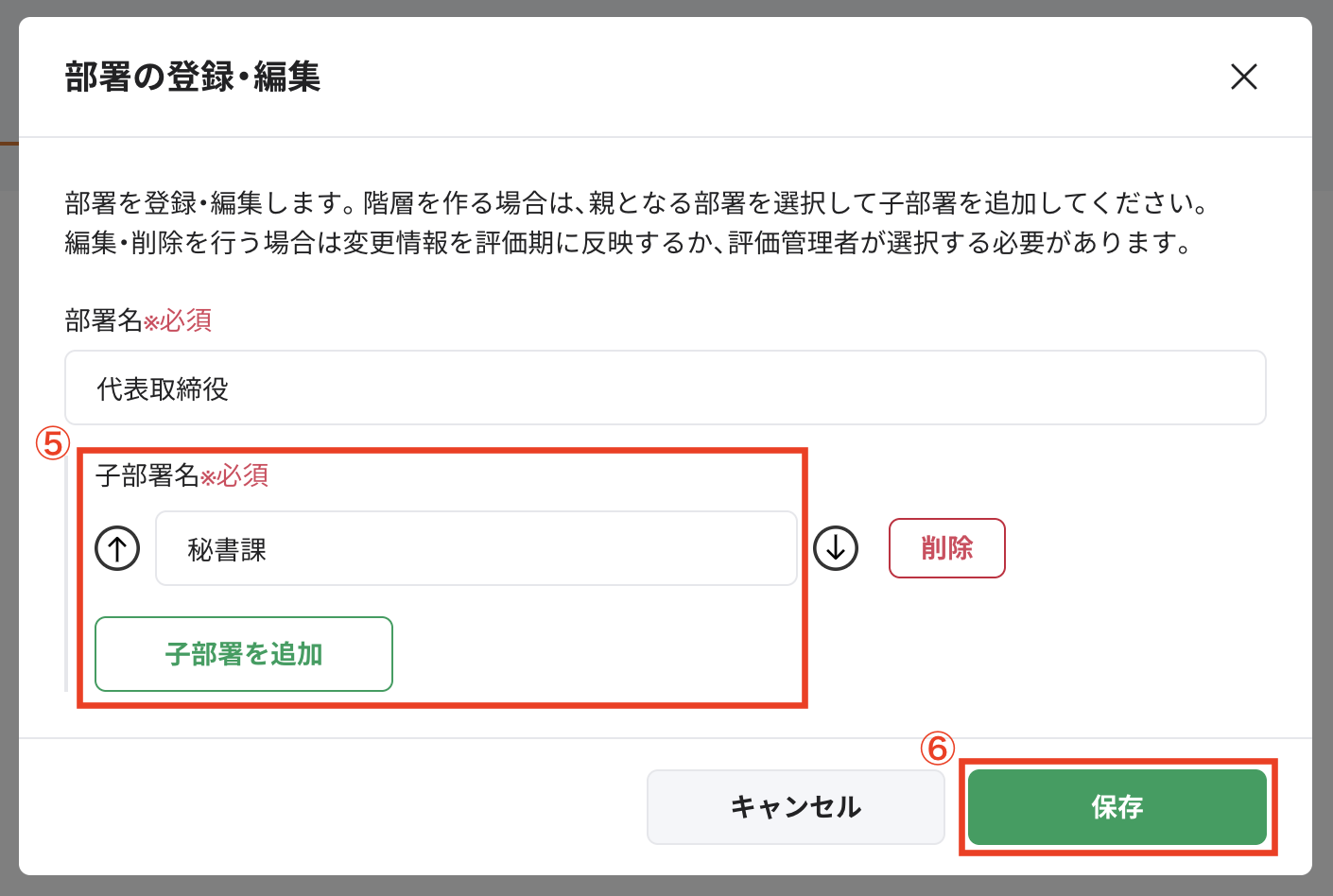Click the gray vertical indent bar beside 子部署名

66,577
